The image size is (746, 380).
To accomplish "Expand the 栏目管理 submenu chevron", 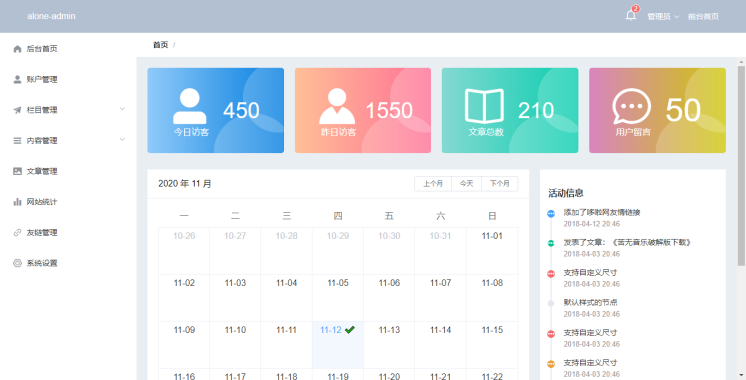I will [x=122, y=109].
